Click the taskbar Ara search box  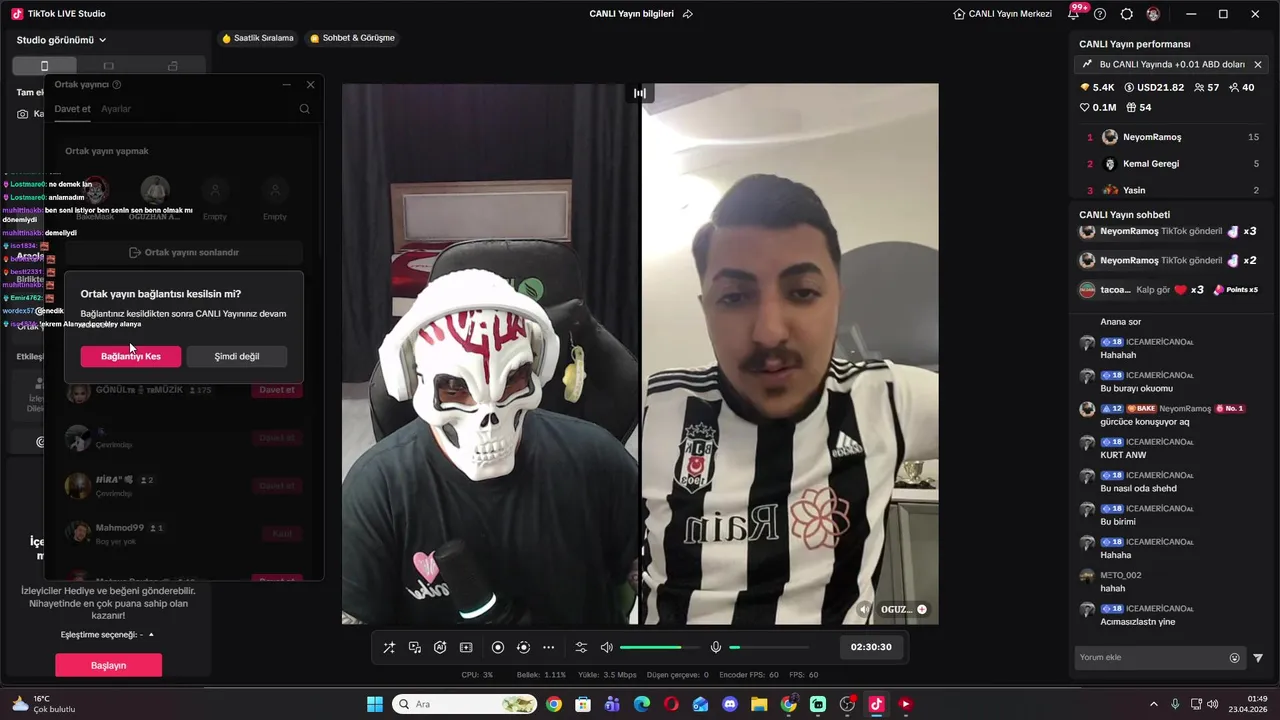(465, 704)
